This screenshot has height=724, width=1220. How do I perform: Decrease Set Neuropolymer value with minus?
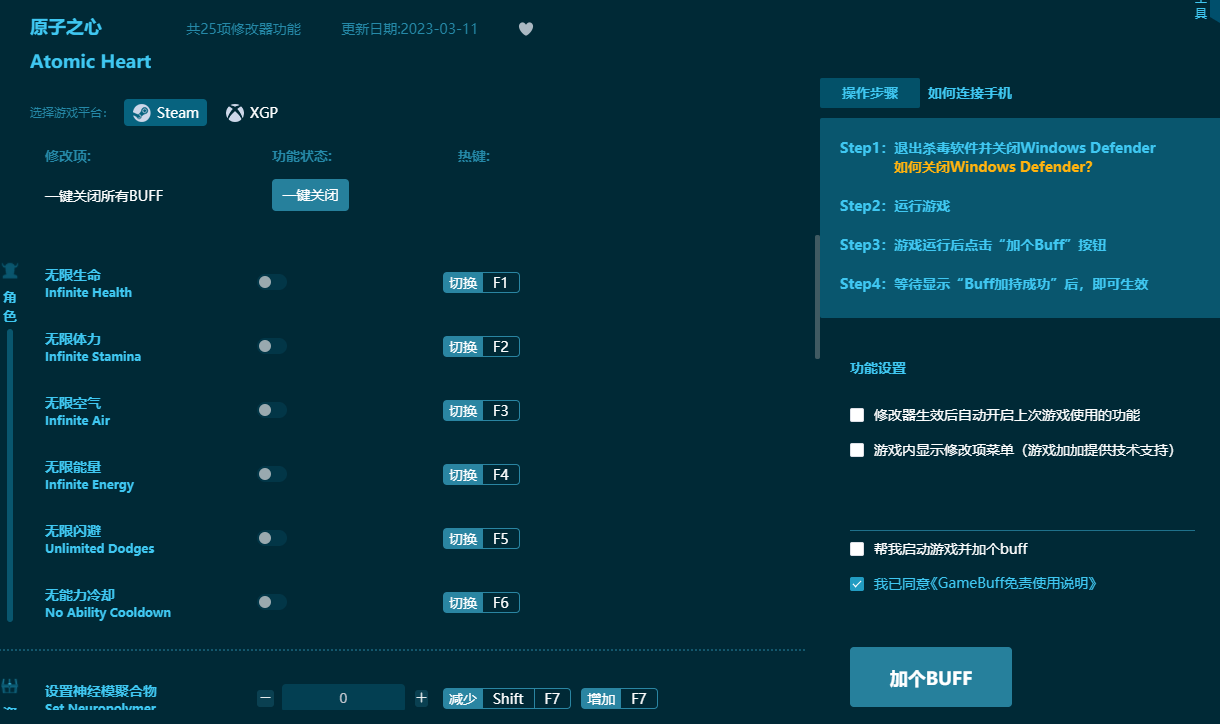pos(265,698)
